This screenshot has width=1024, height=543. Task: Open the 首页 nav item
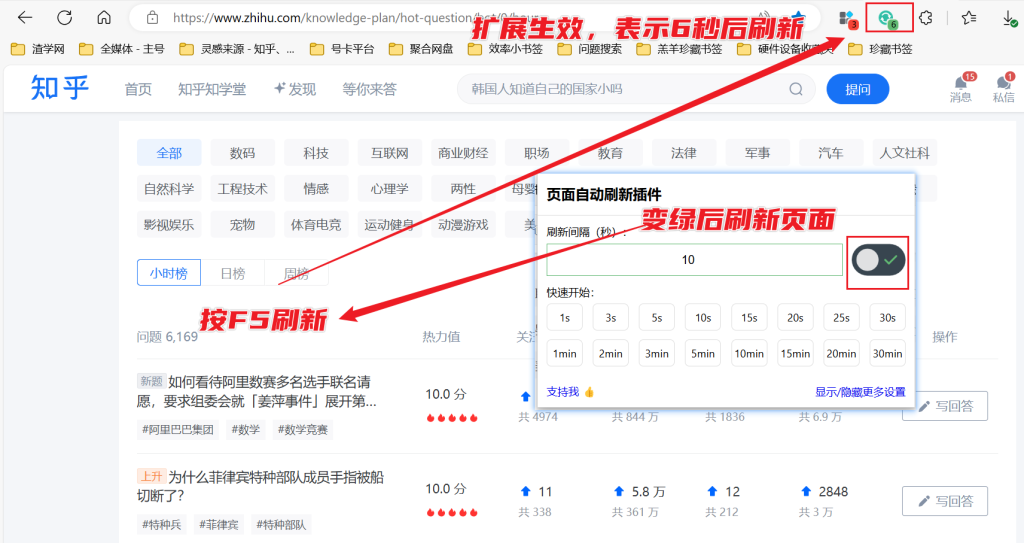click(138, 90)
